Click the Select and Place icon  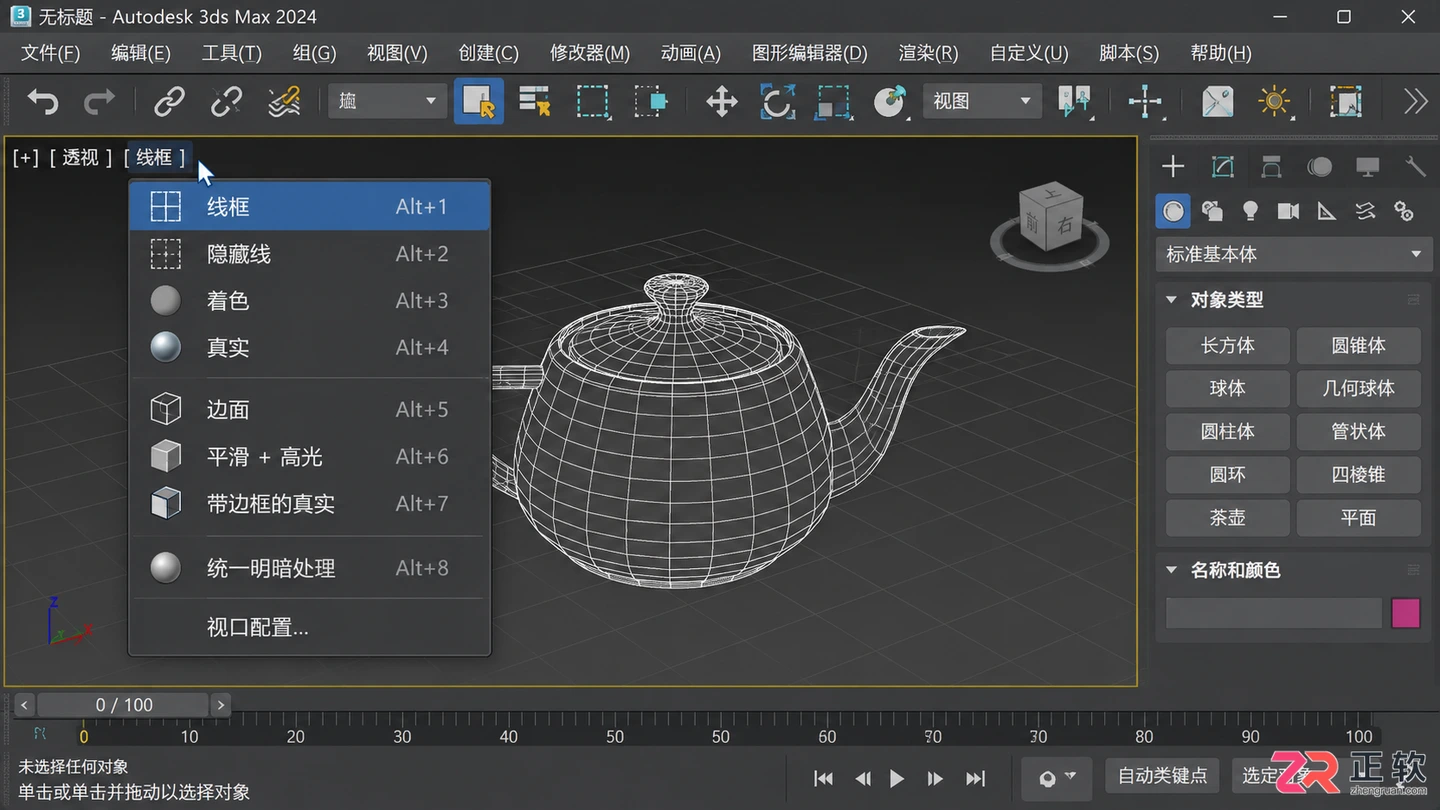pos(889,101)
